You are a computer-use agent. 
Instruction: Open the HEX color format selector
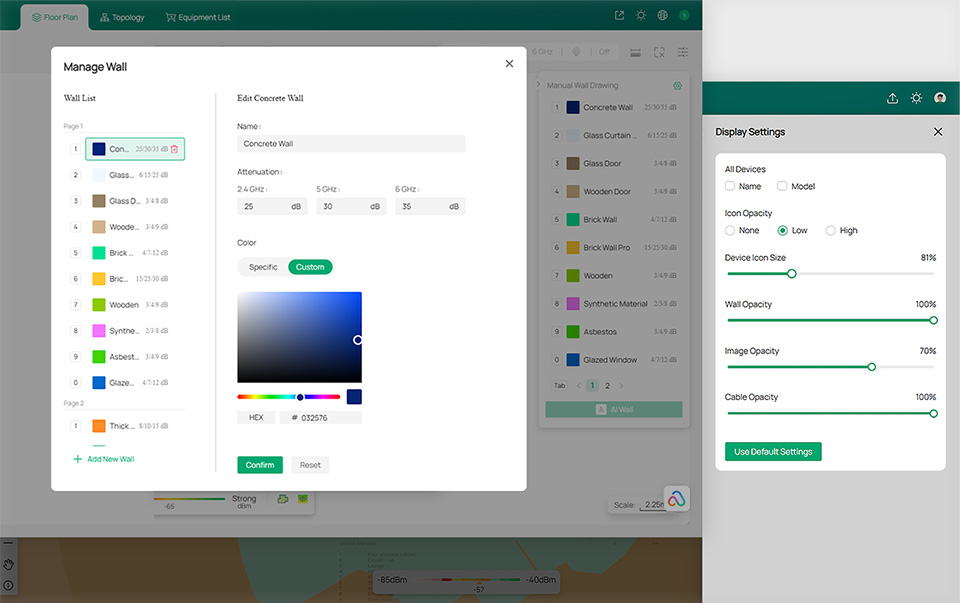pyautogui.click(x=256, y=418)
